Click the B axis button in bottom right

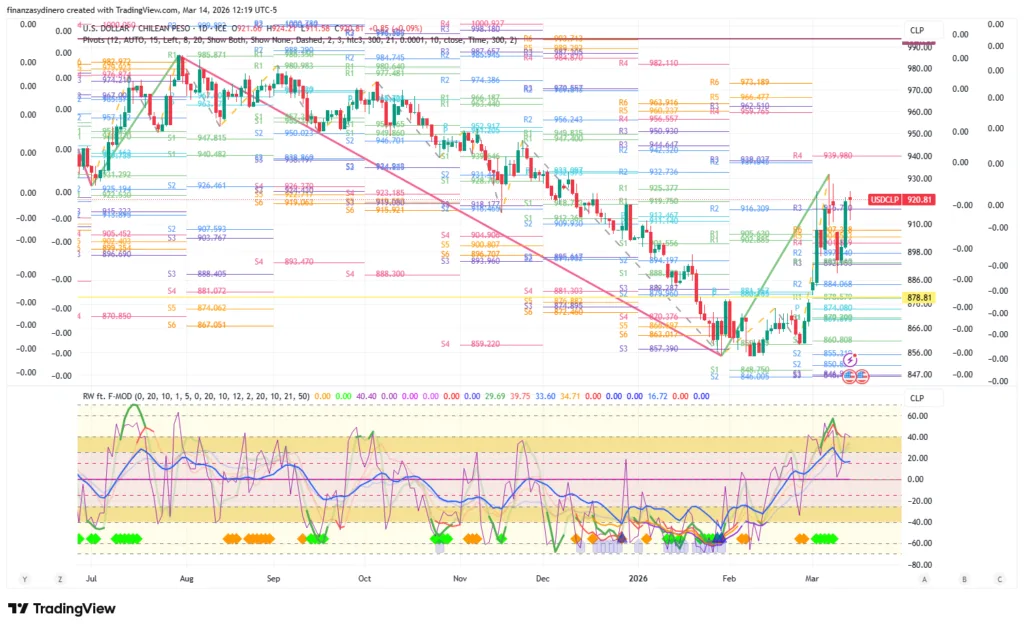click(x=964, y=579)
